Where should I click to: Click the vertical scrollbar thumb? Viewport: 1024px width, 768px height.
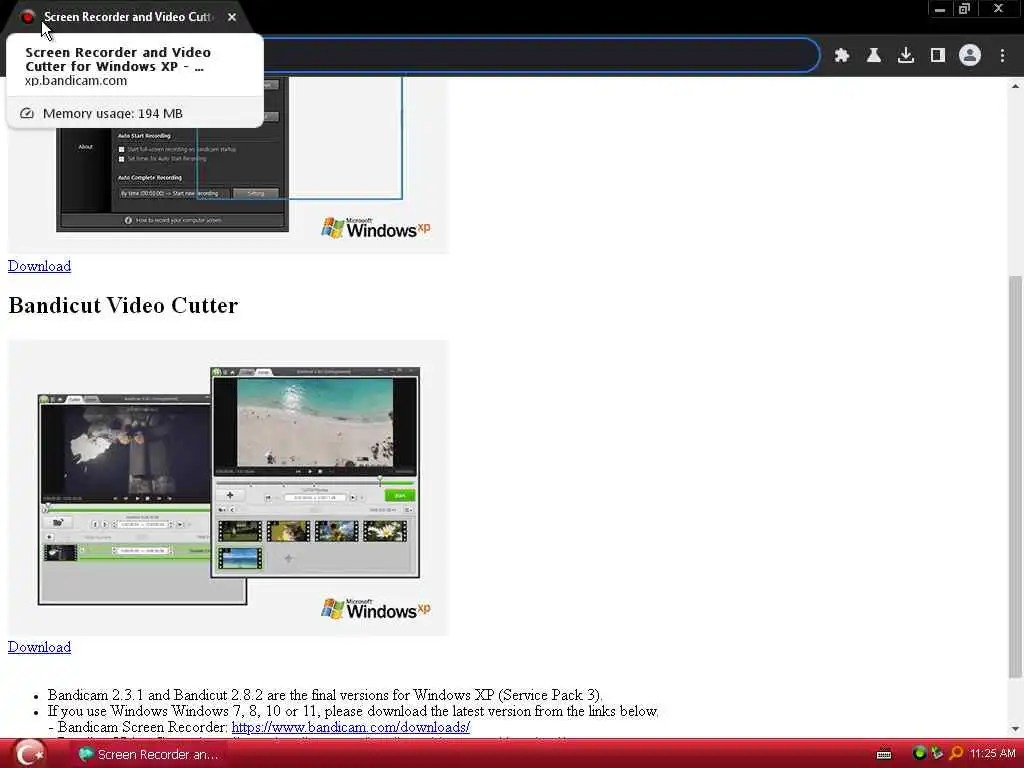pyautogui.click(x=1016, y=477)
